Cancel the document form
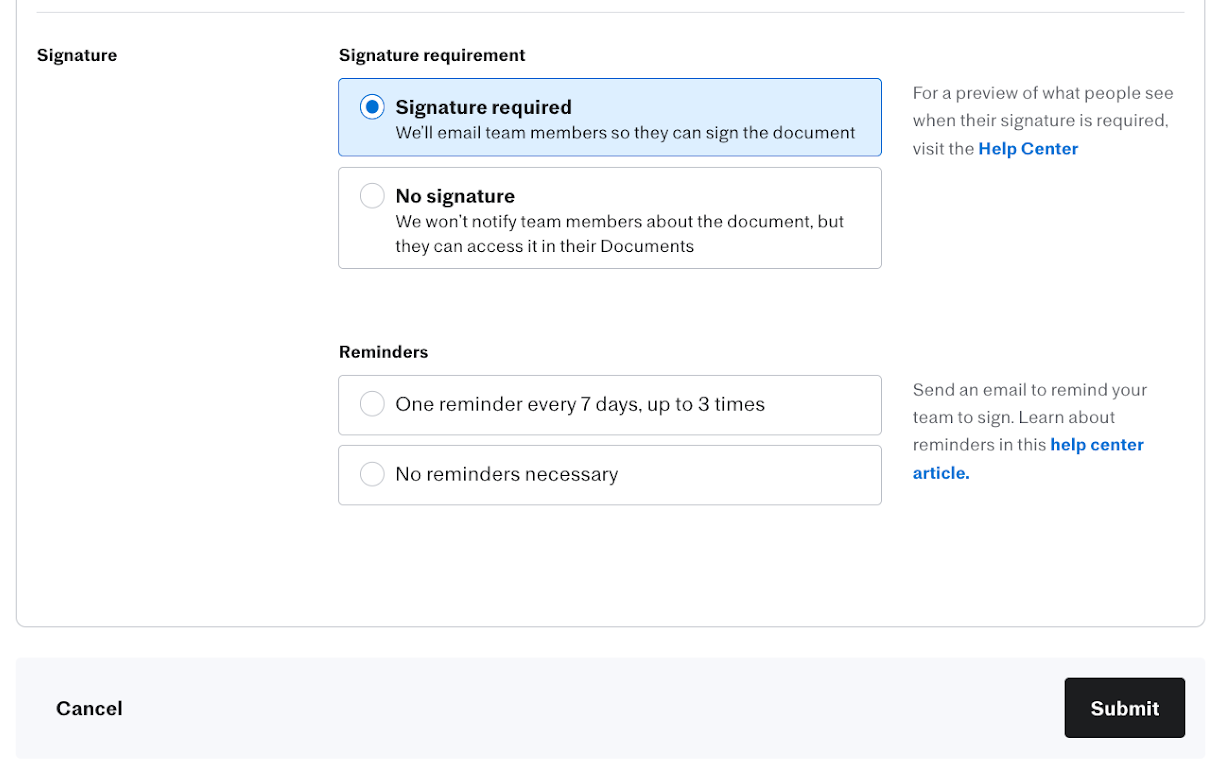 pos(89,708)
